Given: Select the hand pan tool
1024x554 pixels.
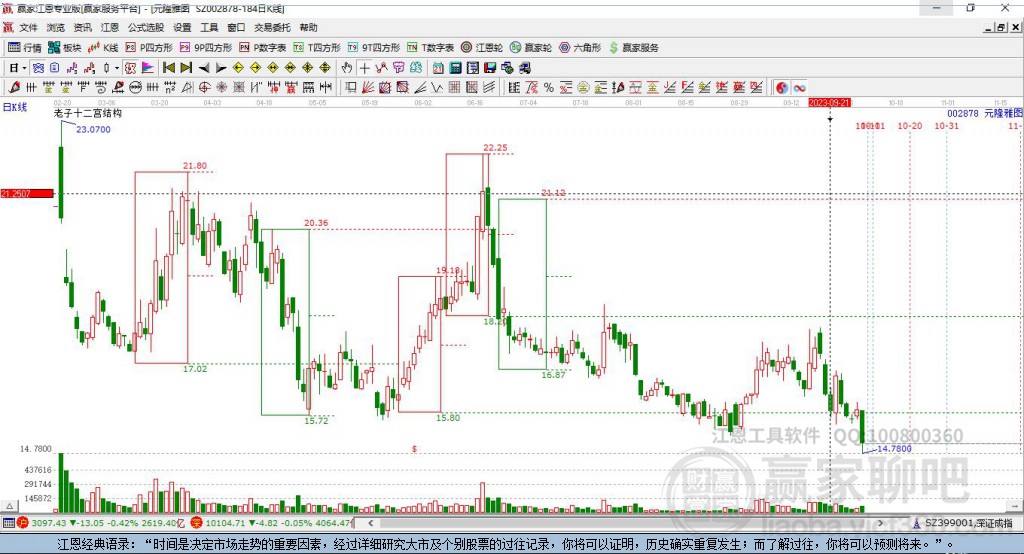Looking at the screenshot, I should click(x=347, y=68).
